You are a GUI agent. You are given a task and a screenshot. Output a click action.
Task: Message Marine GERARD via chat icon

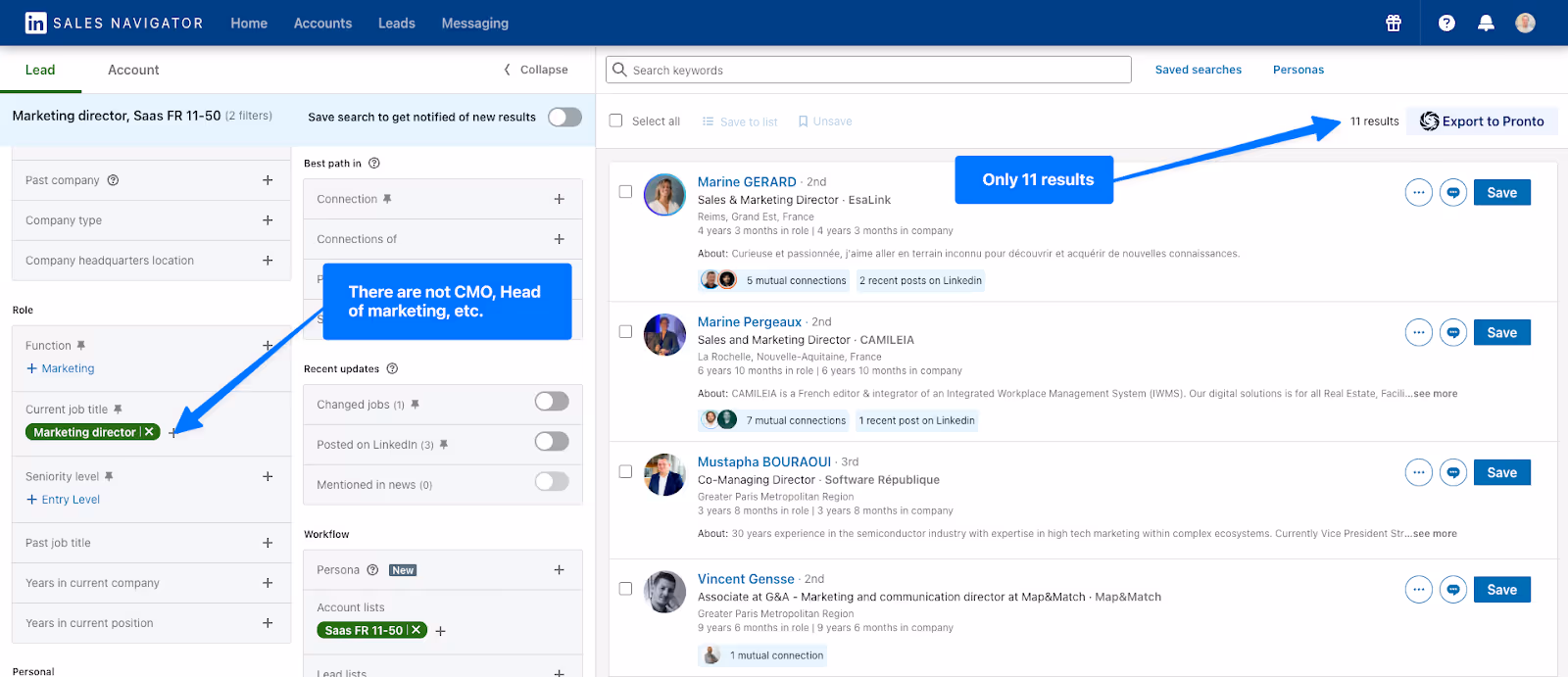pyautogui.click(x=1453, y=193)
